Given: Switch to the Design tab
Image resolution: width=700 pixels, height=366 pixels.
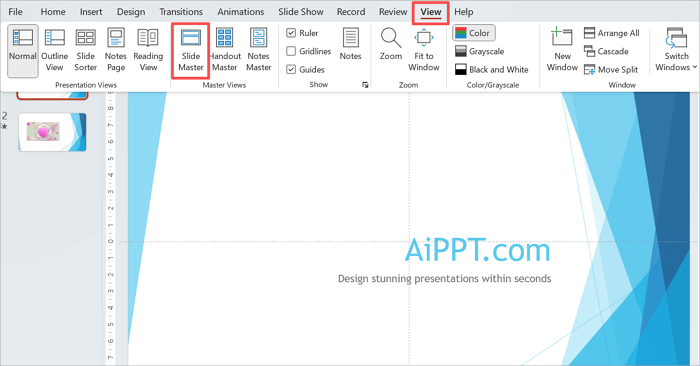Looking at the screenshot, I should pos(131,12).
